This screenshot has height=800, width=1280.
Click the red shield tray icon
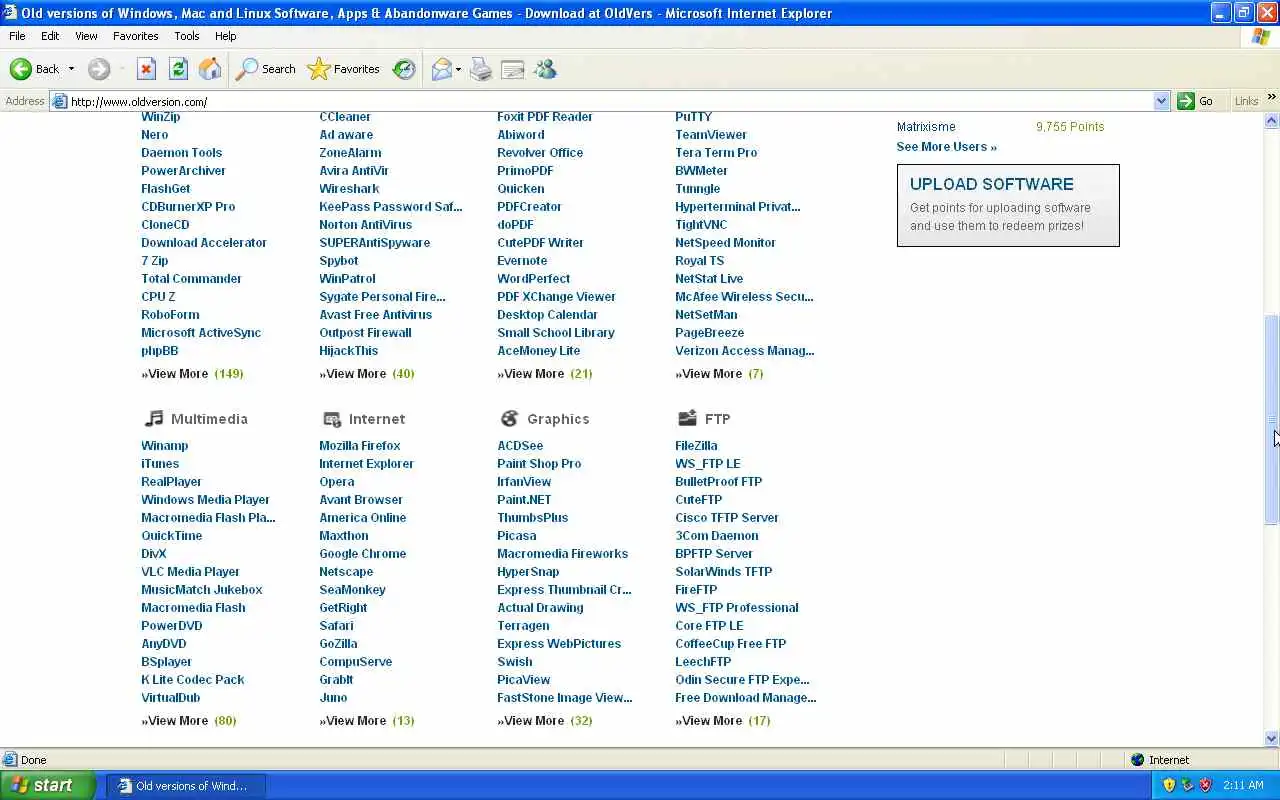point(1205,785)
